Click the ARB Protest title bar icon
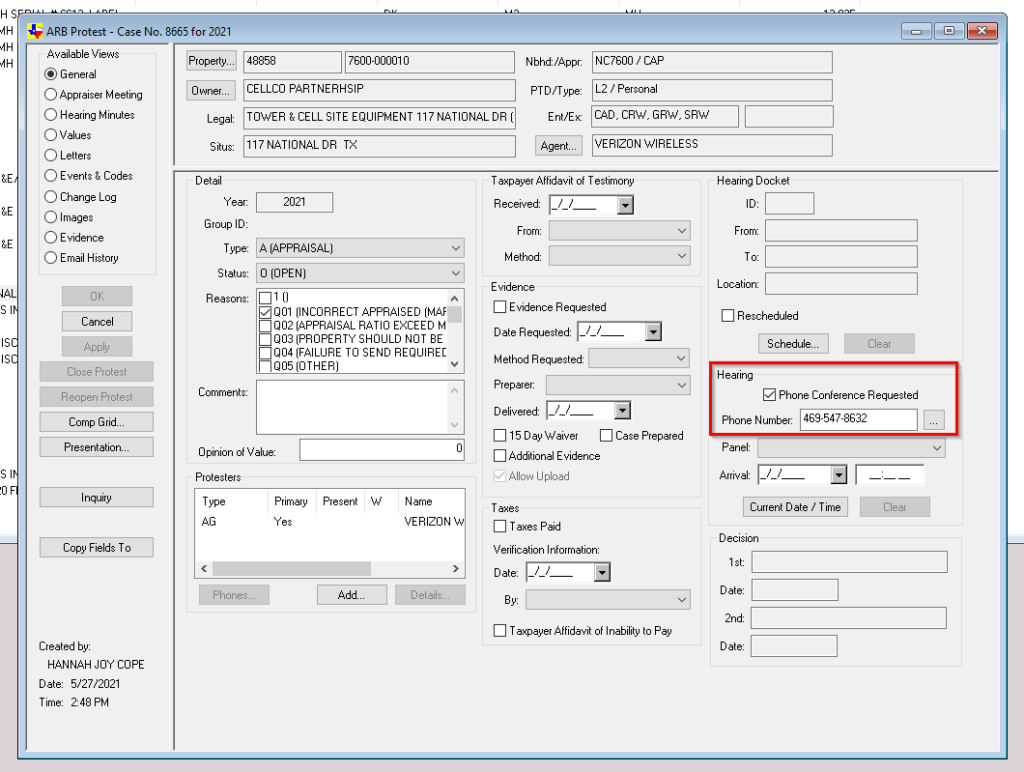This screenshot has height=772, width=1024. coord(36,31)
